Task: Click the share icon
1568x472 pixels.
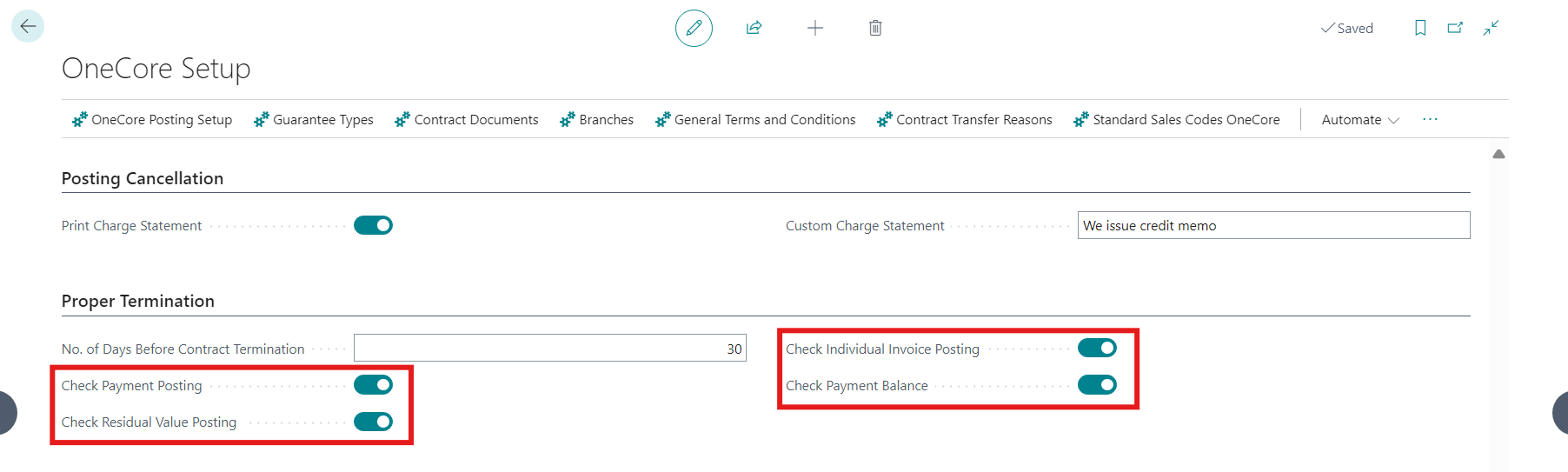Action: pos(754,28)
